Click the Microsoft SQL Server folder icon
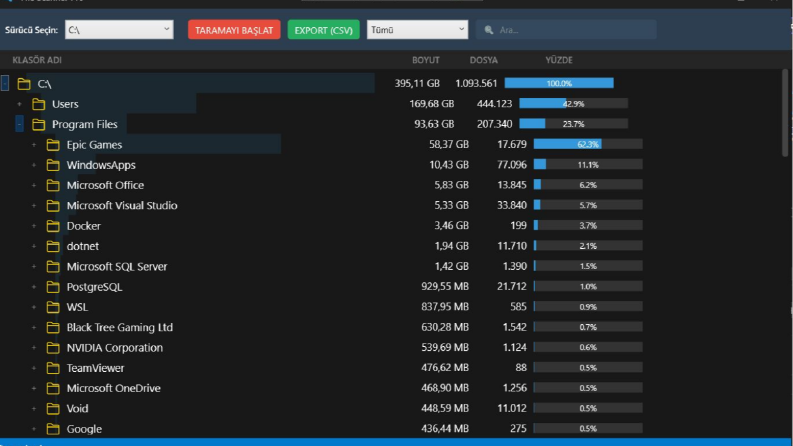Screen dimensions: 793x446 pyautogui.click(x=53, y=266)
